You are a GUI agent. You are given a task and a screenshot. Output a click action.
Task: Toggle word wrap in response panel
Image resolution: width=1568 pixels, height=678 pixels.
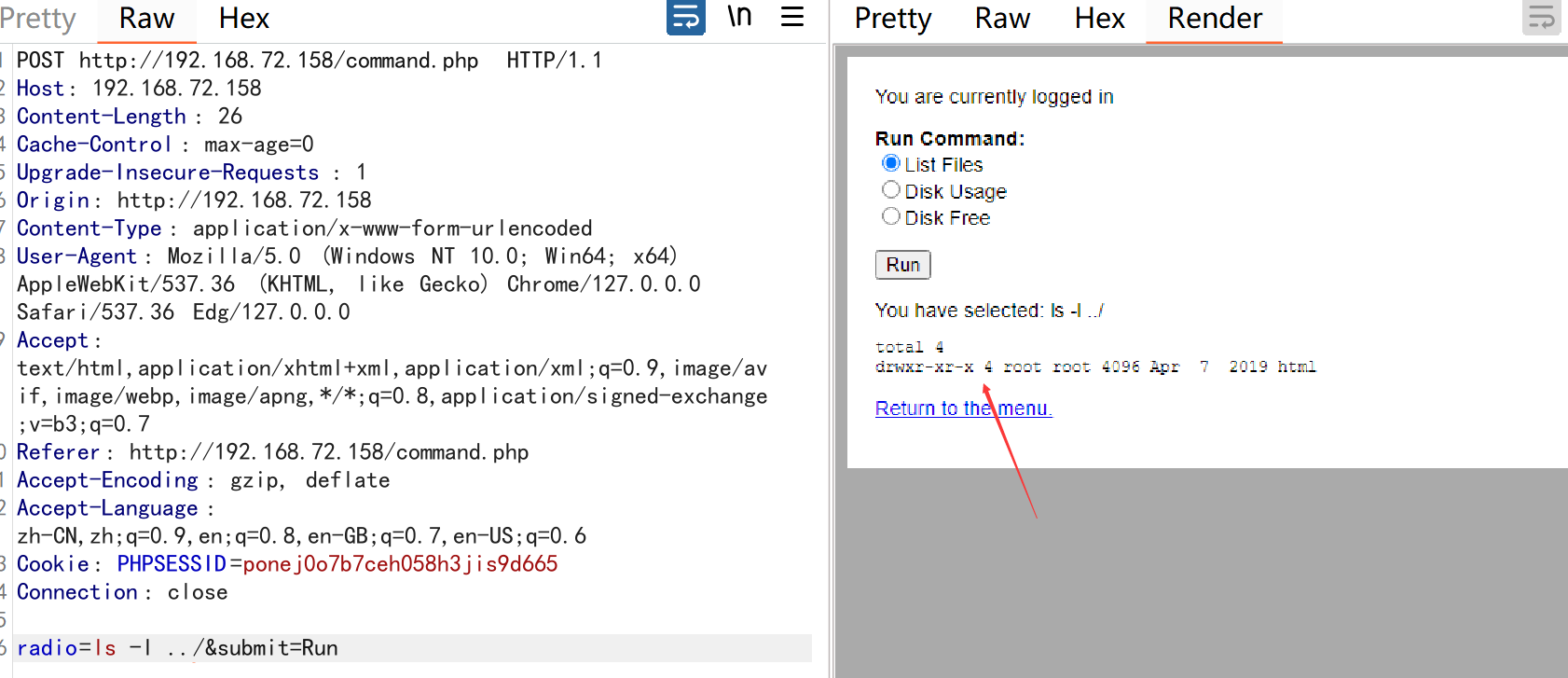pos(1541,17)
